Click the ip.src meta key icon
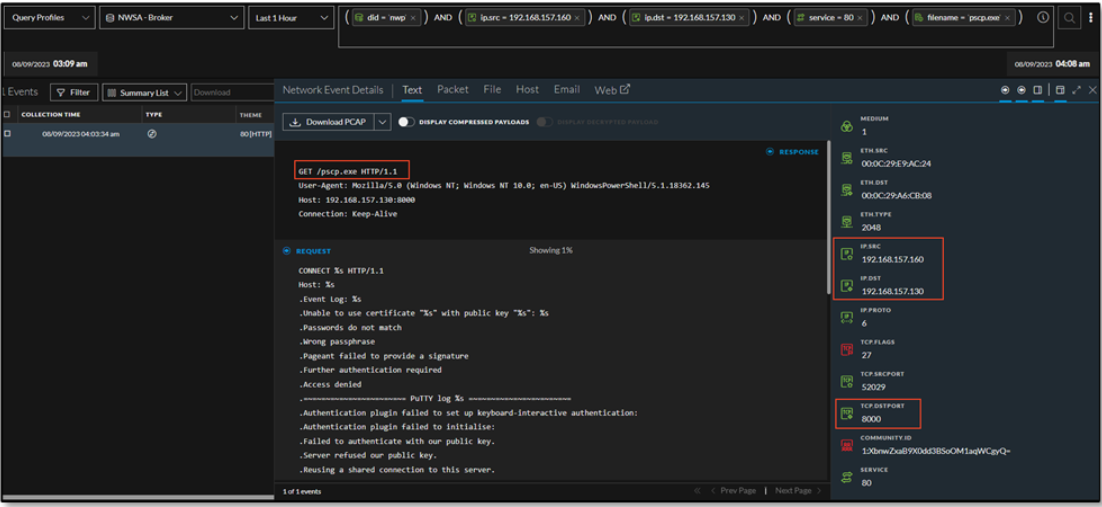 point(846,254)
